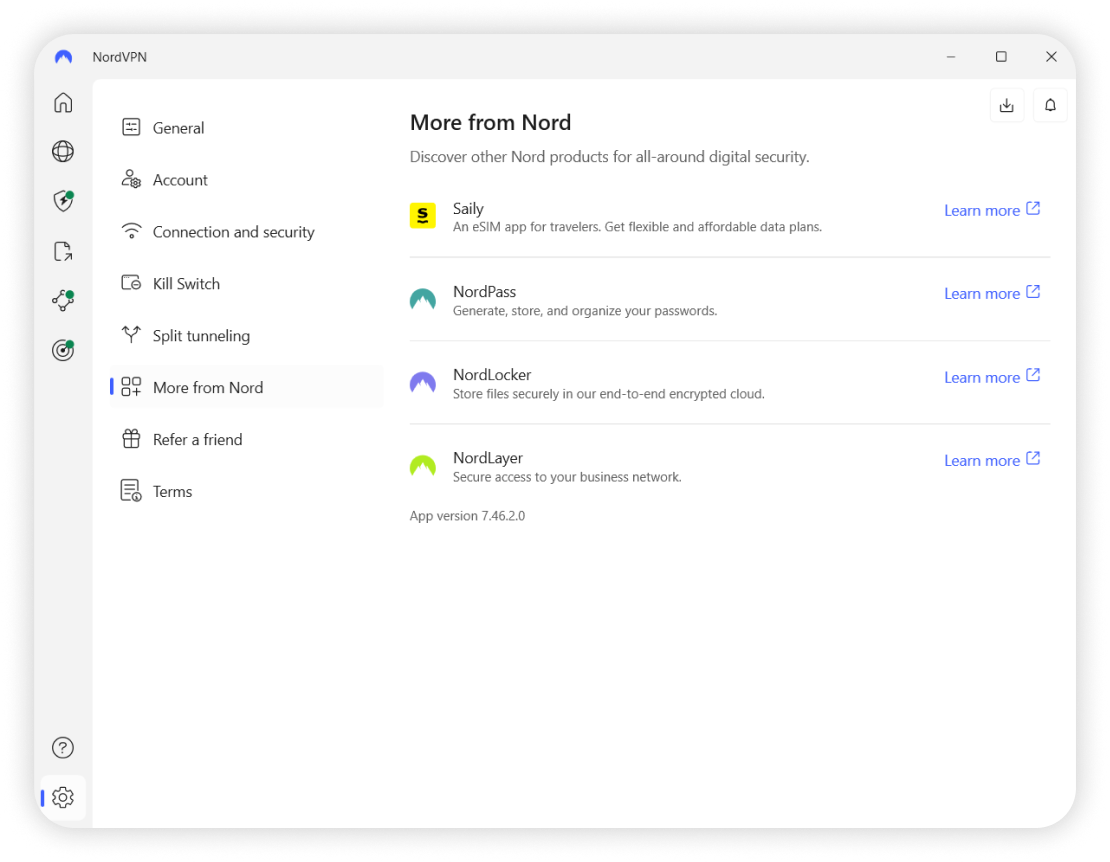The height and width of the screenshot is (862, 1110).
Task: Click Learn more link for NordPass
Action: coord(991,293)
